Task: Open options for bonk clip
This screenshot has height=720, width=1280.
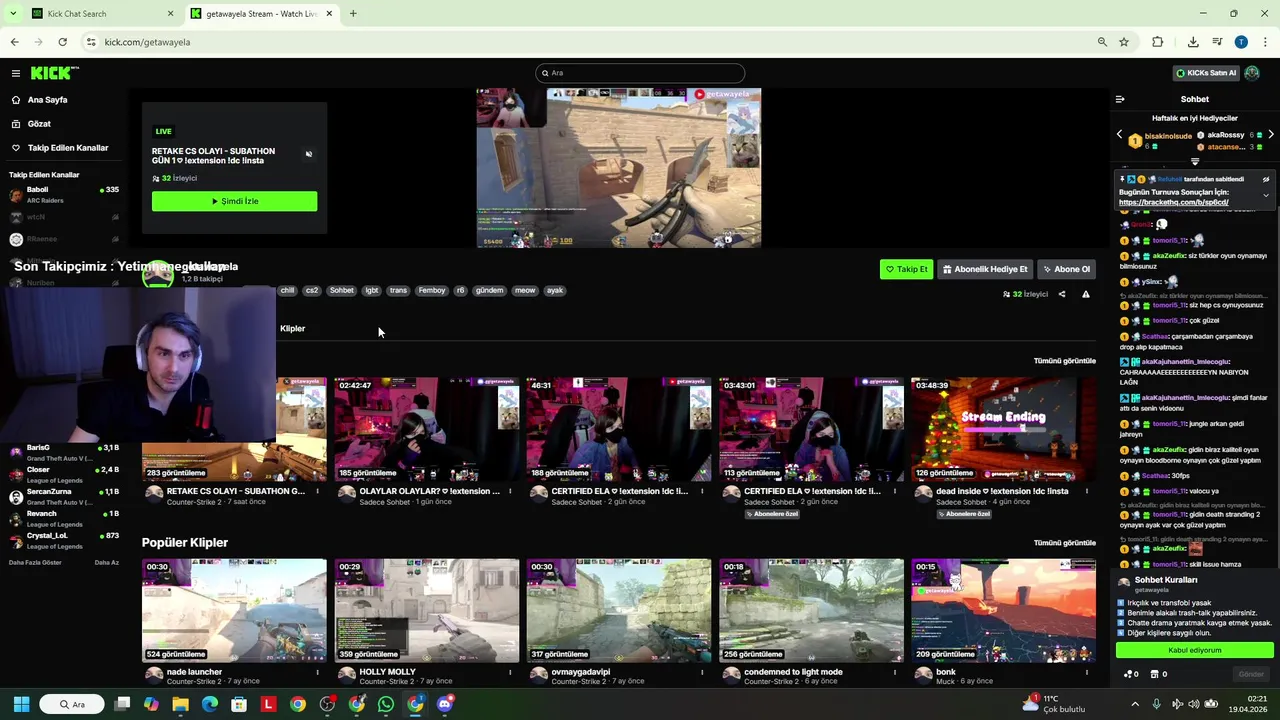Action: point(1087,672)
